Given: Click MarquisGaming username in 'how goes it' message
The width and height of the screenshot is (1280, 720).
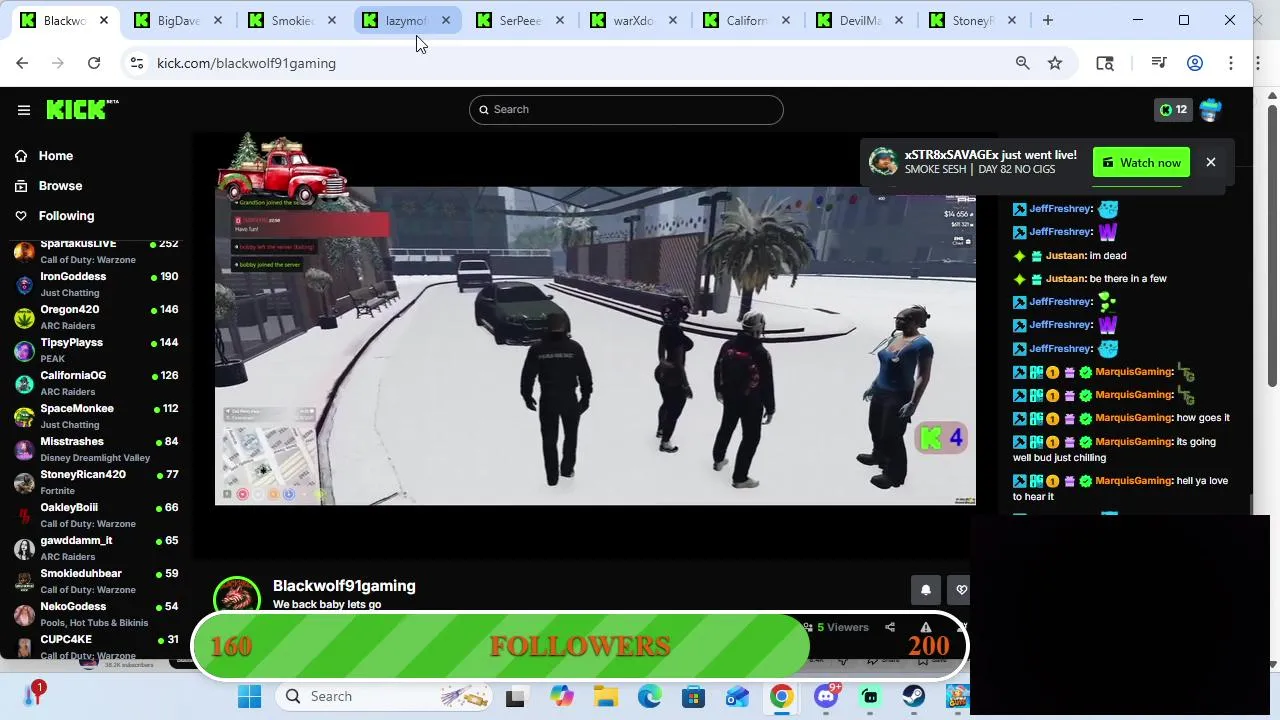Looking at the screenshot, I should click(x=1133, y=418).
